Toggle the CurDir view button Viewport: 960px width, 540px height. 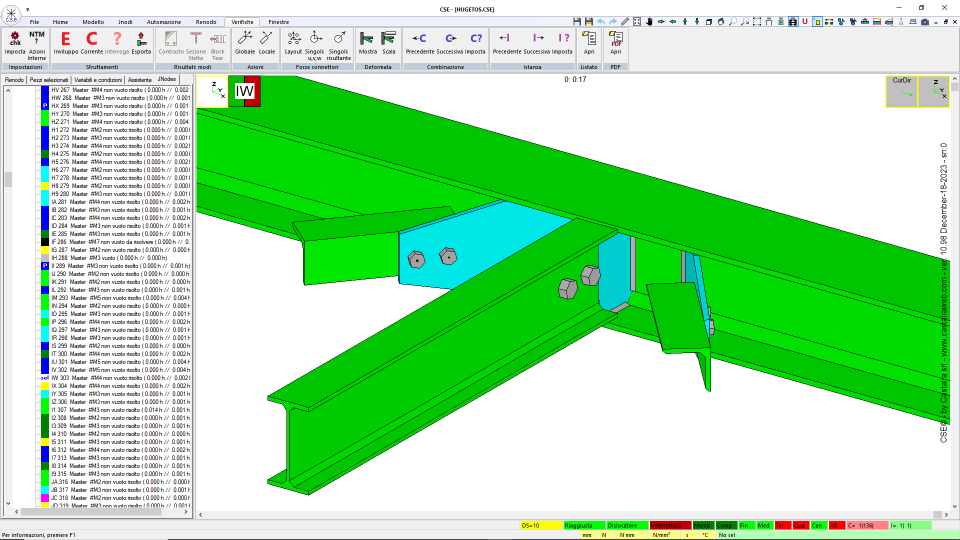pyautogui.click(x=901, y=91)
